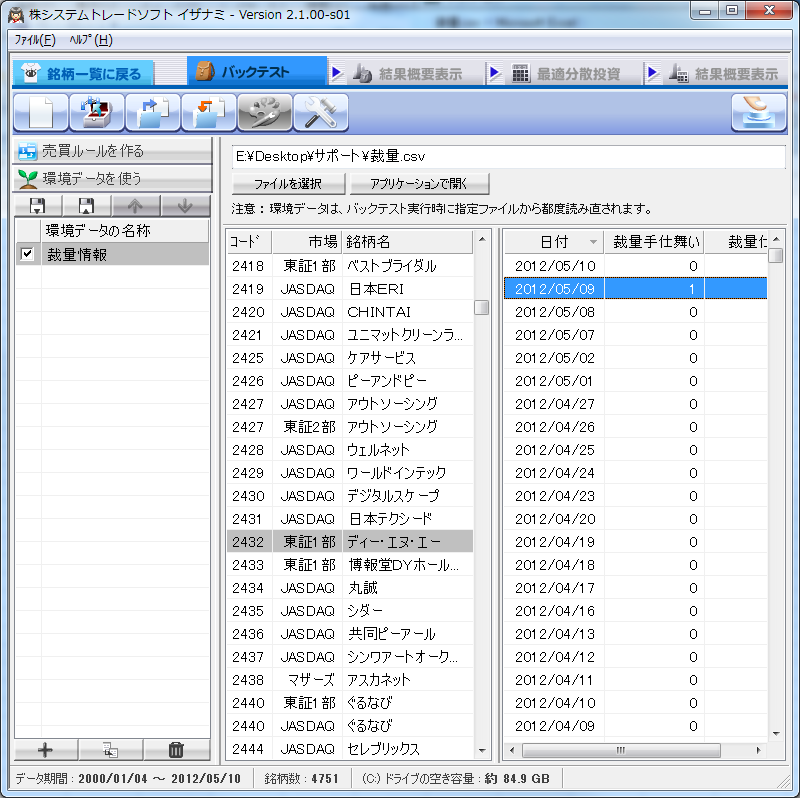Select stock row 2430 デジタルスケープ
800x798 pixels.
pos(350,495)
